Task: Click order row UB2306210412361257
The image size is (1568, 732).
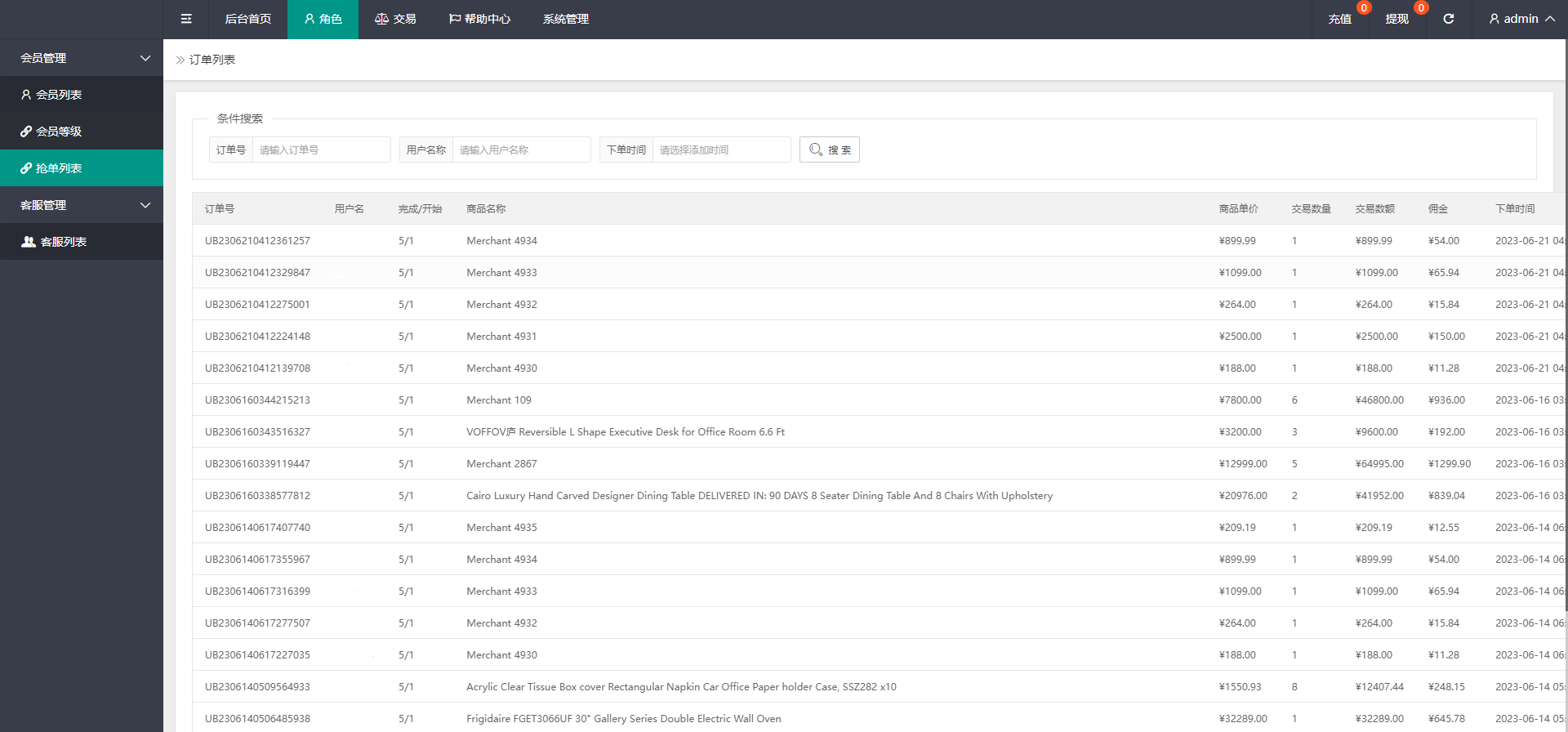Action: (257, 241)
